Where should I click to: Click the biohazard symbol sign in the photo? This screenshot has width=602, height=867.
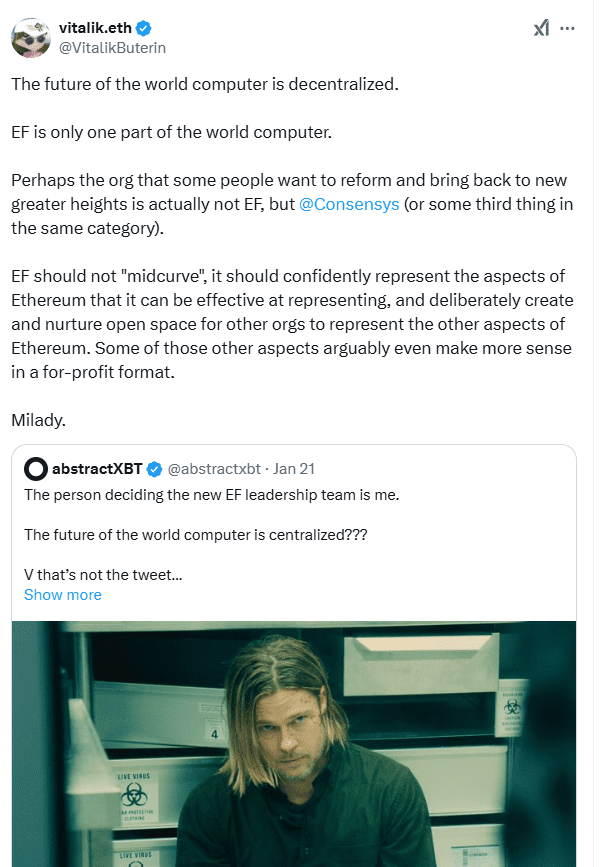point(133,796)
